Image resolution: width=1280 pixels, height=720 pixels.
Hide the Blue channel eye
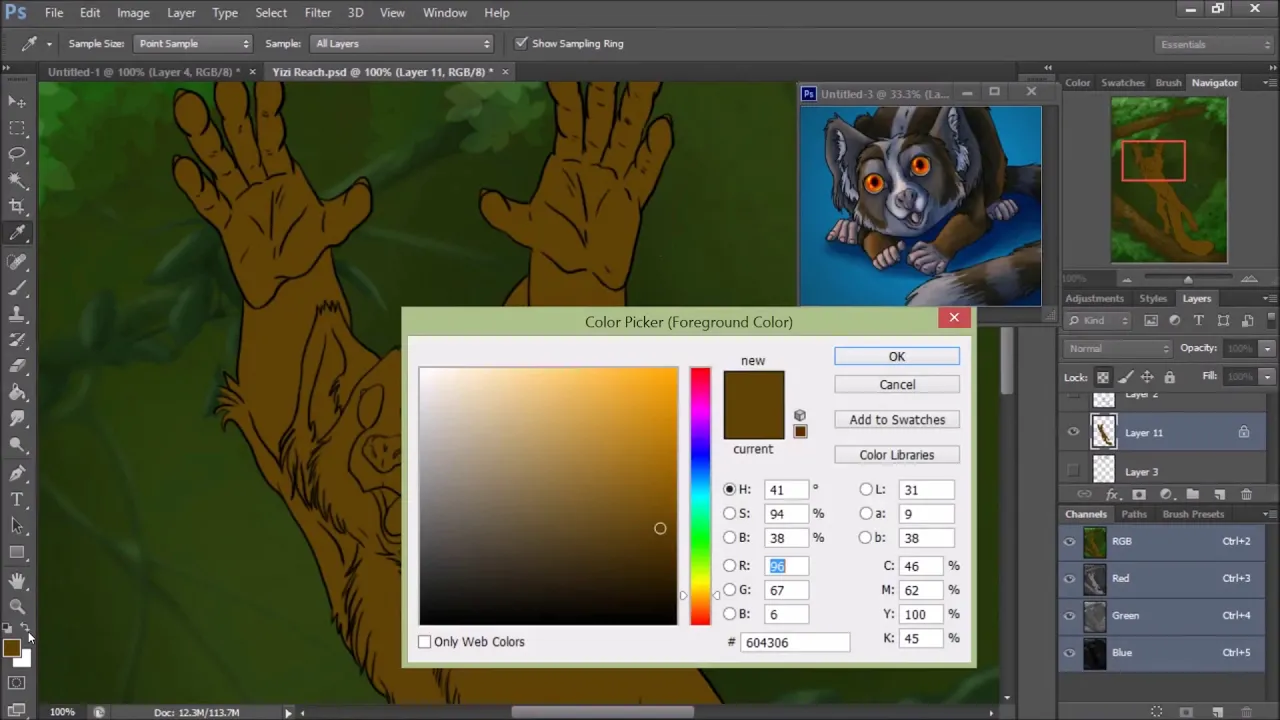coord(1070,652)
